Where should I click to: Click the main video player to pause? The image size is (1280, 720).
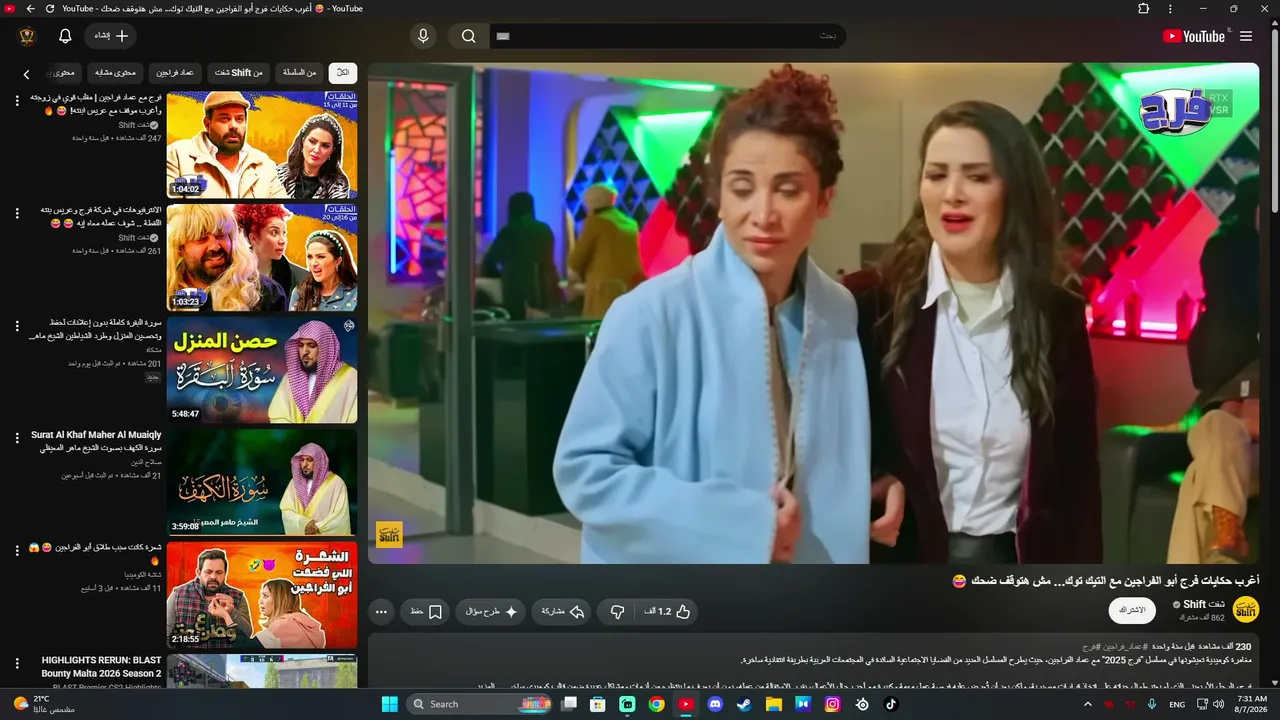pos(813,313)
